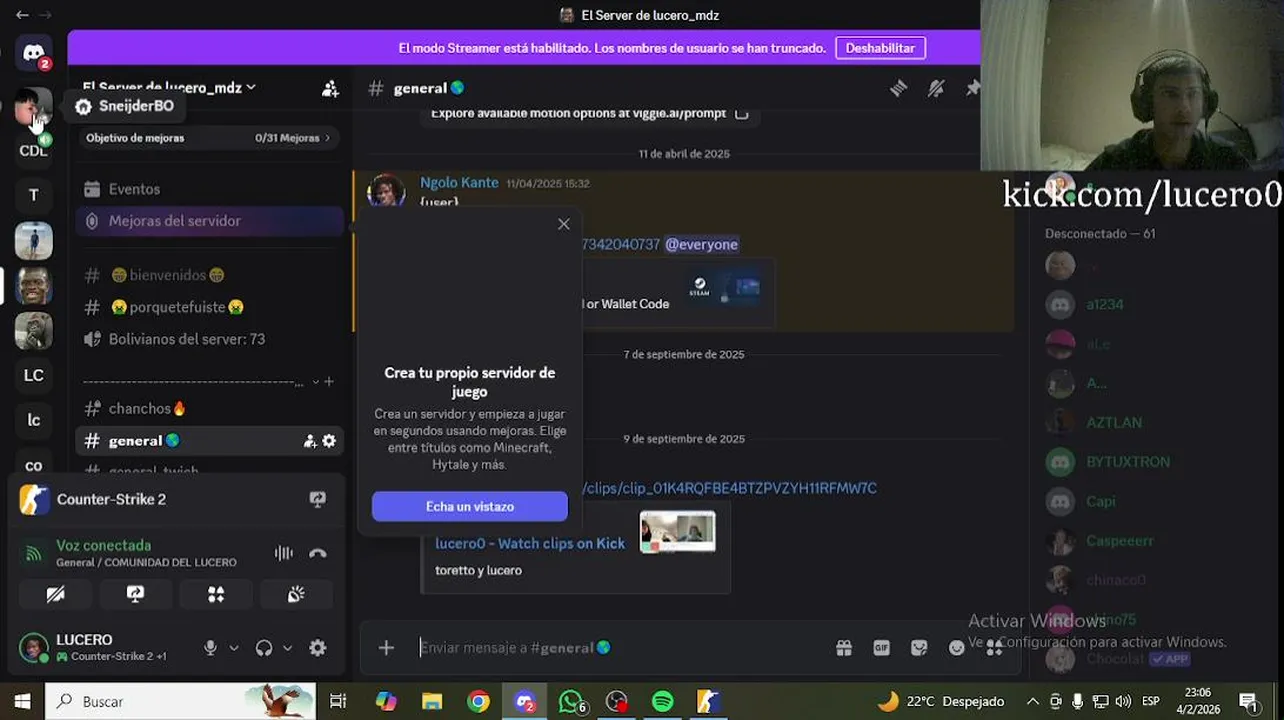Open the Bolivianos del server: 73 voice channel

(210, 339)
